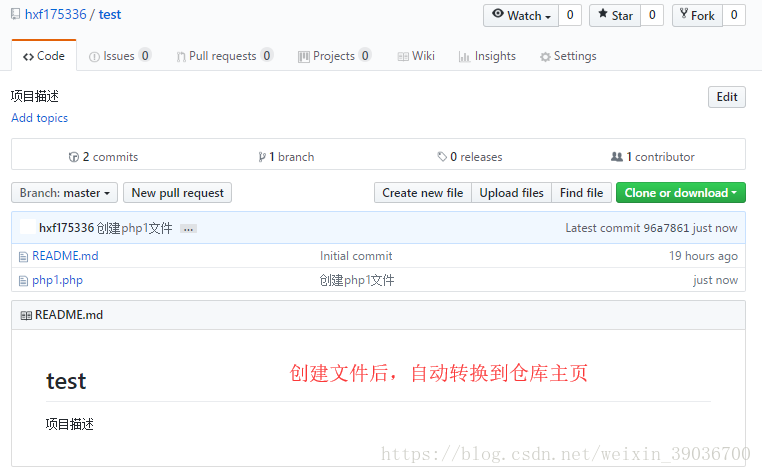
Task: Switch to the Wiki tab
Action: (416, 56)
